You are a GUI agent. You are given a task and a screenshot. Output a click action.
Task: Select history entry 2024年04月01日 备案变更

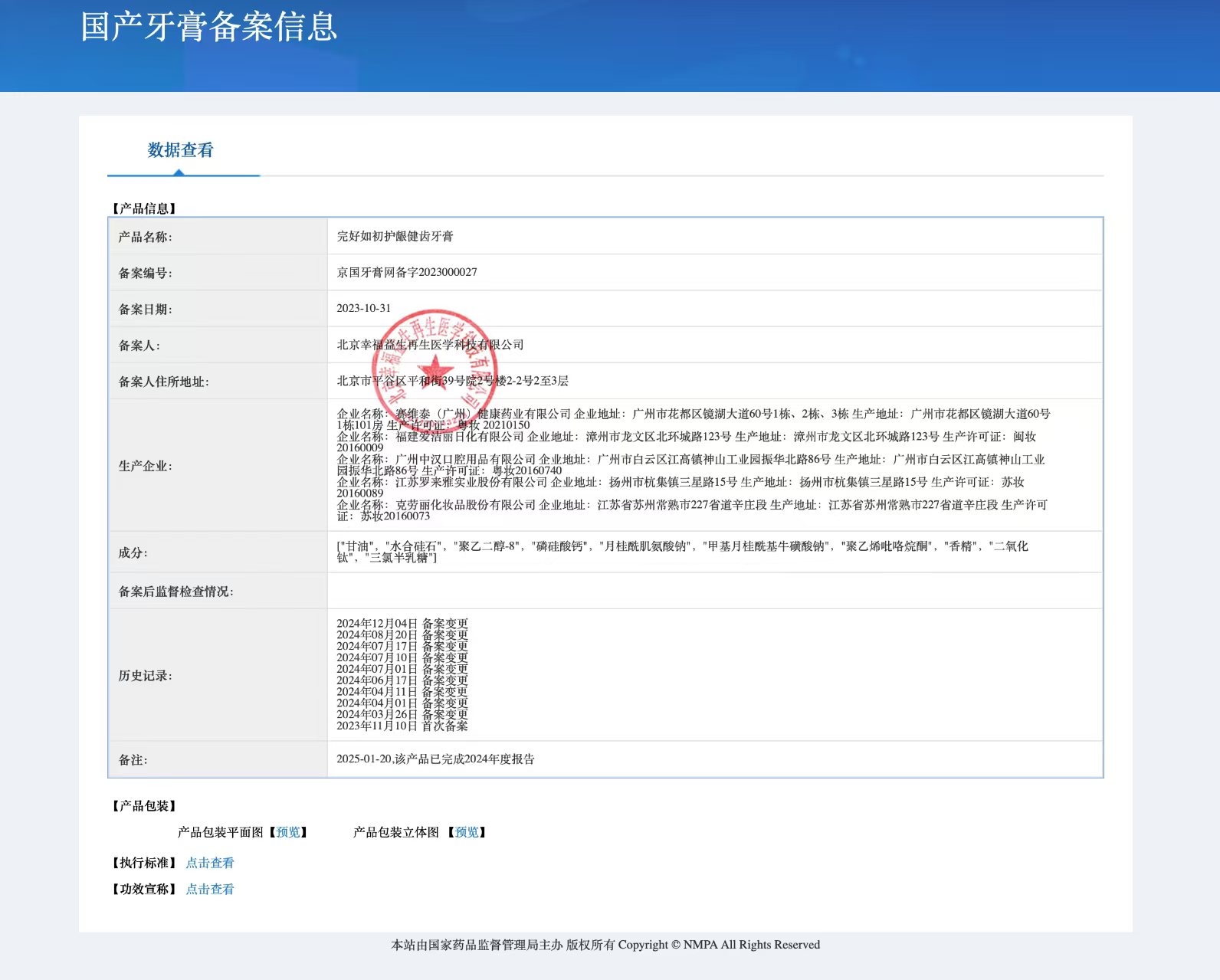coord(402,703)
